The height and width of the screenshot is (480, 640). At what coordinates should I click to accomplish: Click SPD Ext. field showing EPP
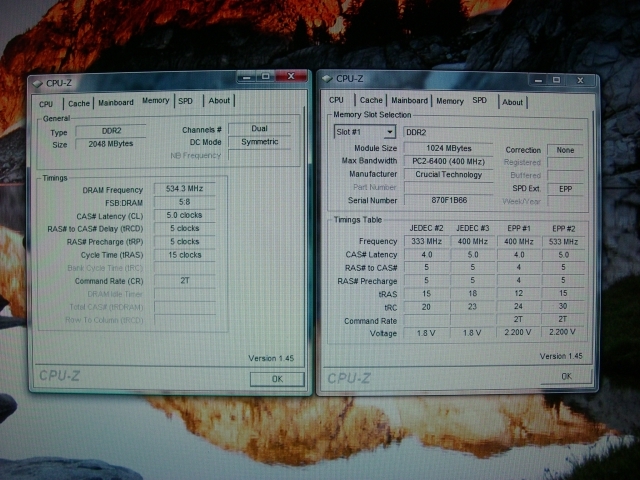pos(565,189)
